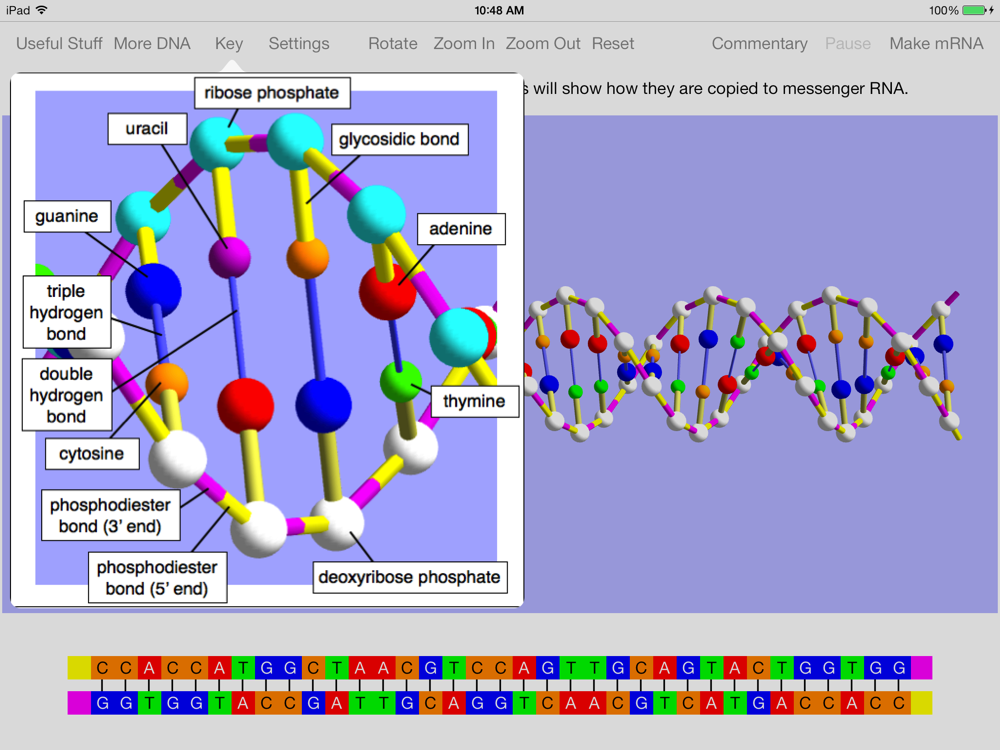Start transcription with Make mRNA

[936, 43]
